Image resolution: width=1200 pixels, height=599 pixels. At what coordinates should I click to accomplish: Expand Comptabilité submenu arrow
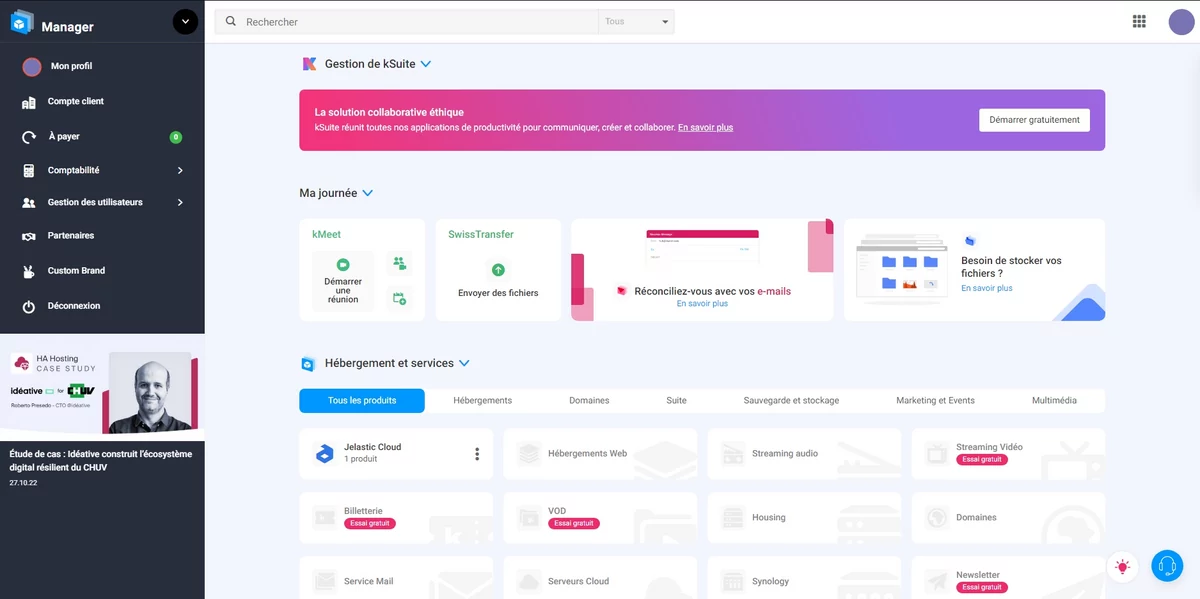click(x=180, y=171)
